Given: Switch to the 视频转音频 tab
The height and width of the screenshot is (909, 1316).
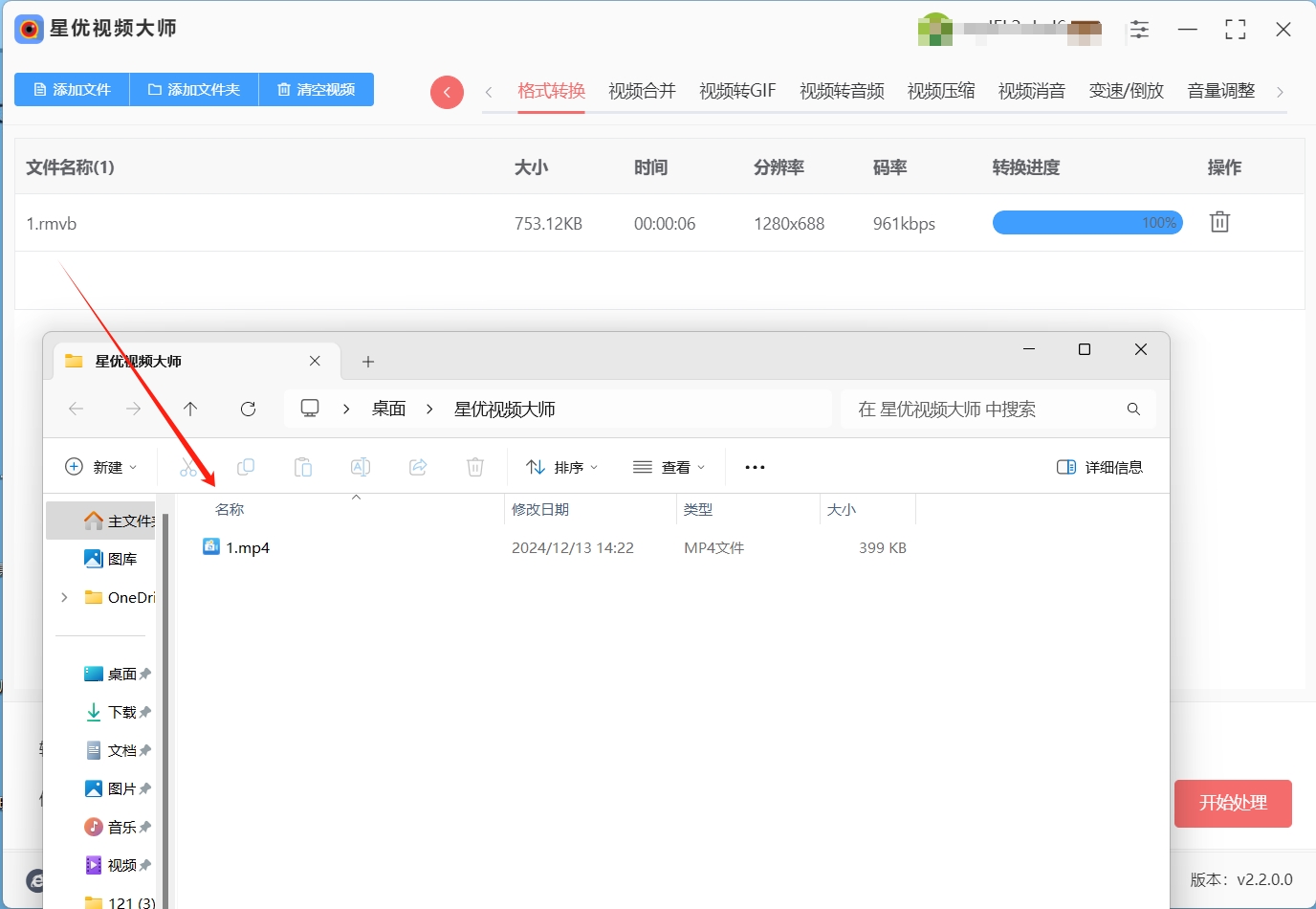Looking at the screenshot, I should [x=842, y=91].
